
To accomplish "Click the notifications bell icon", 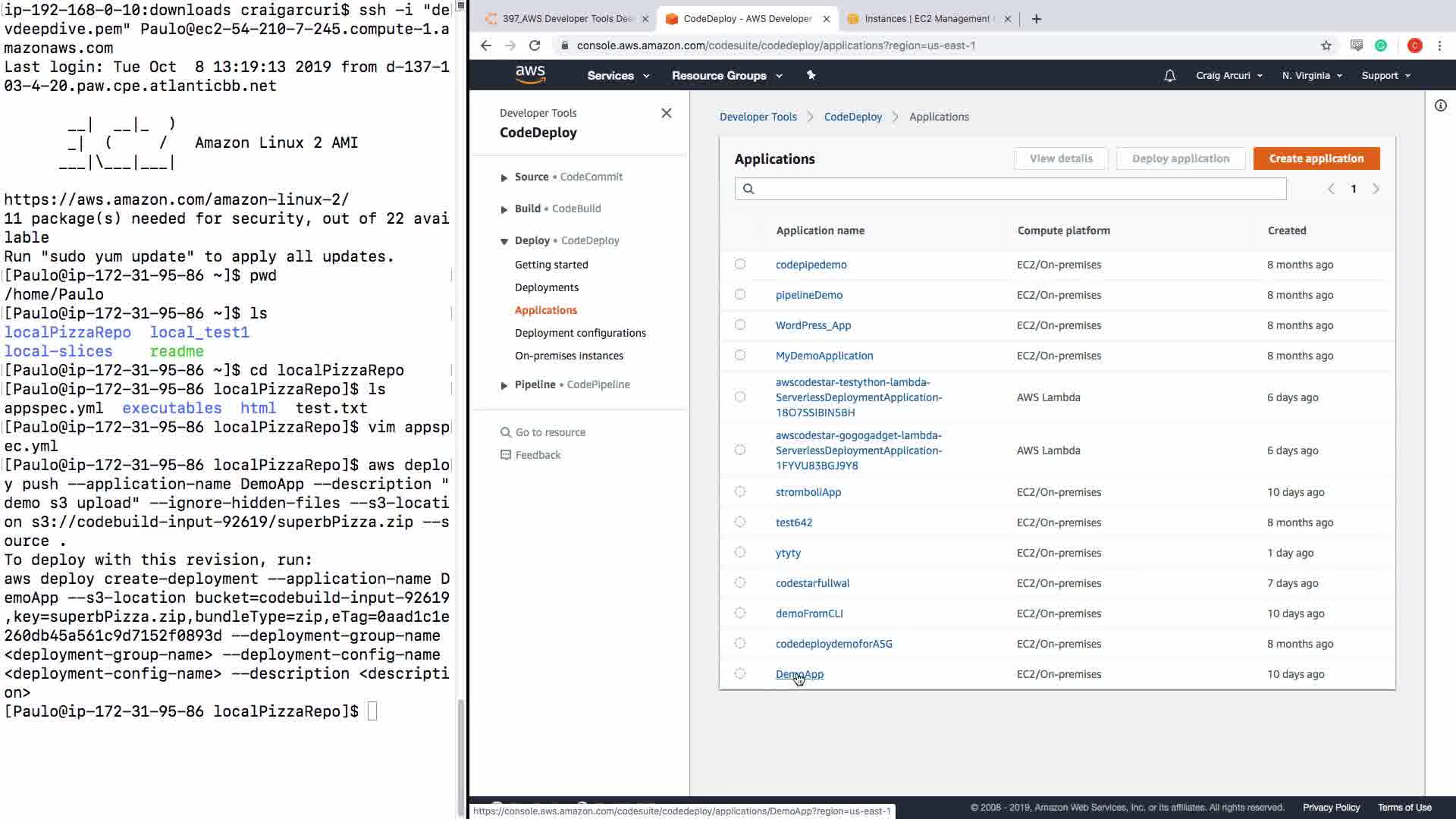I will click(x=1169, y=76).
